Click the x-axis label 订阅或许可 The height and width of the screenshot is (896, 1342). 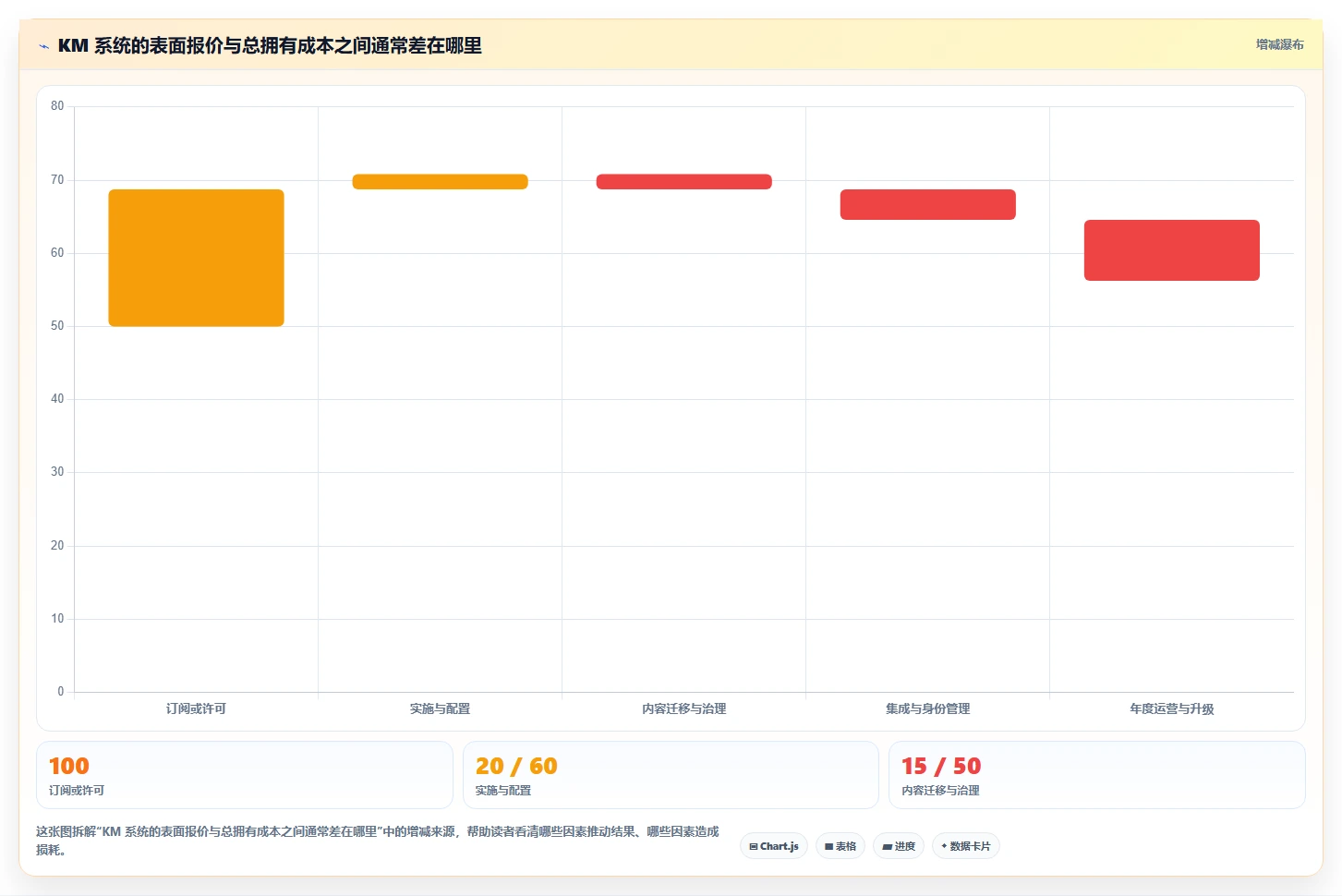pyautogui.click(x=196, y=708)
